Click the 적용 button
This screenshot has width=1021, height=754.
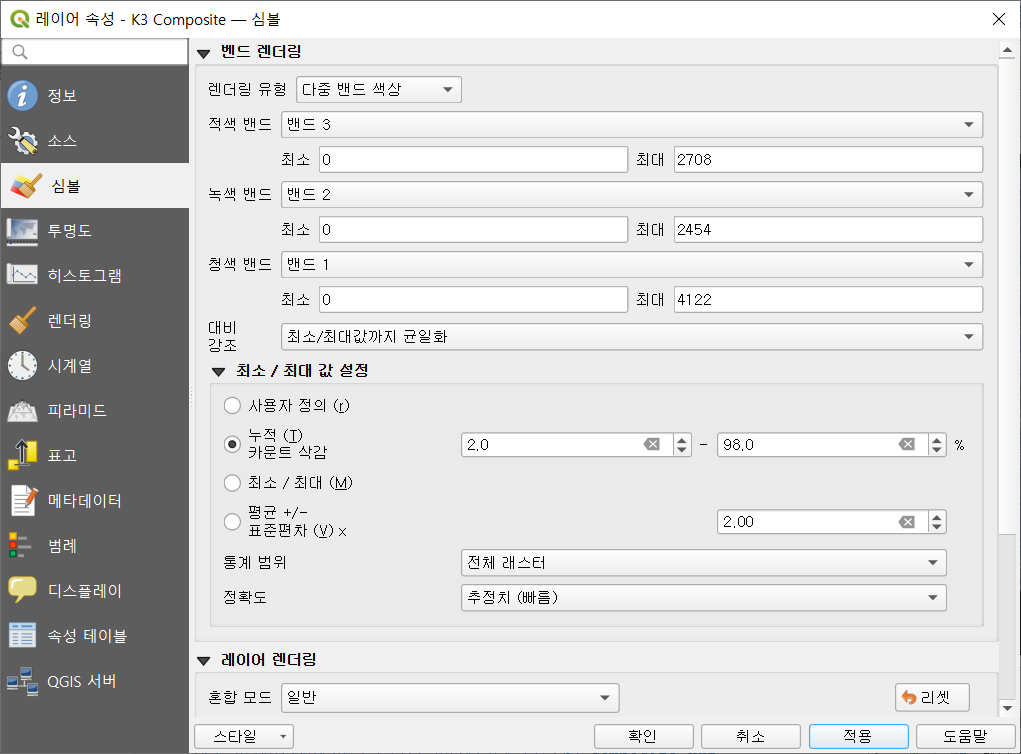(858, 736)
